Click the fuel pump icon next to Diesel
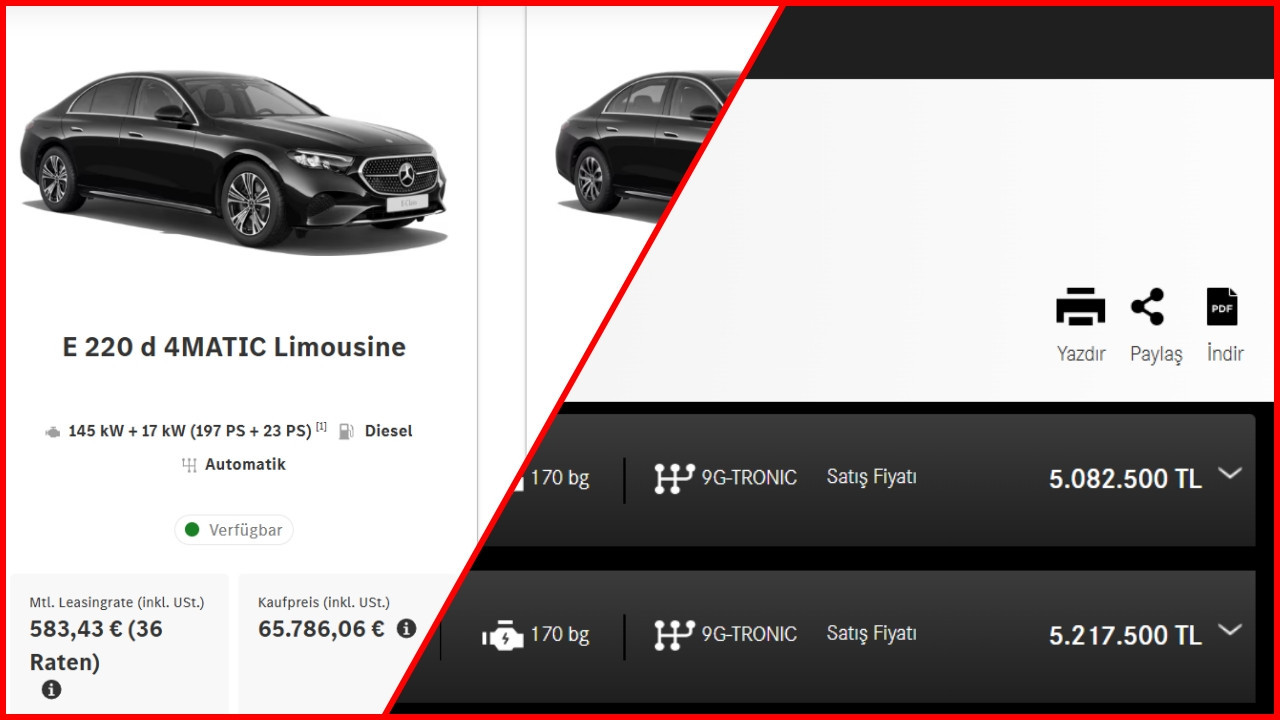 pyautogui.click(x=347, y=431)
